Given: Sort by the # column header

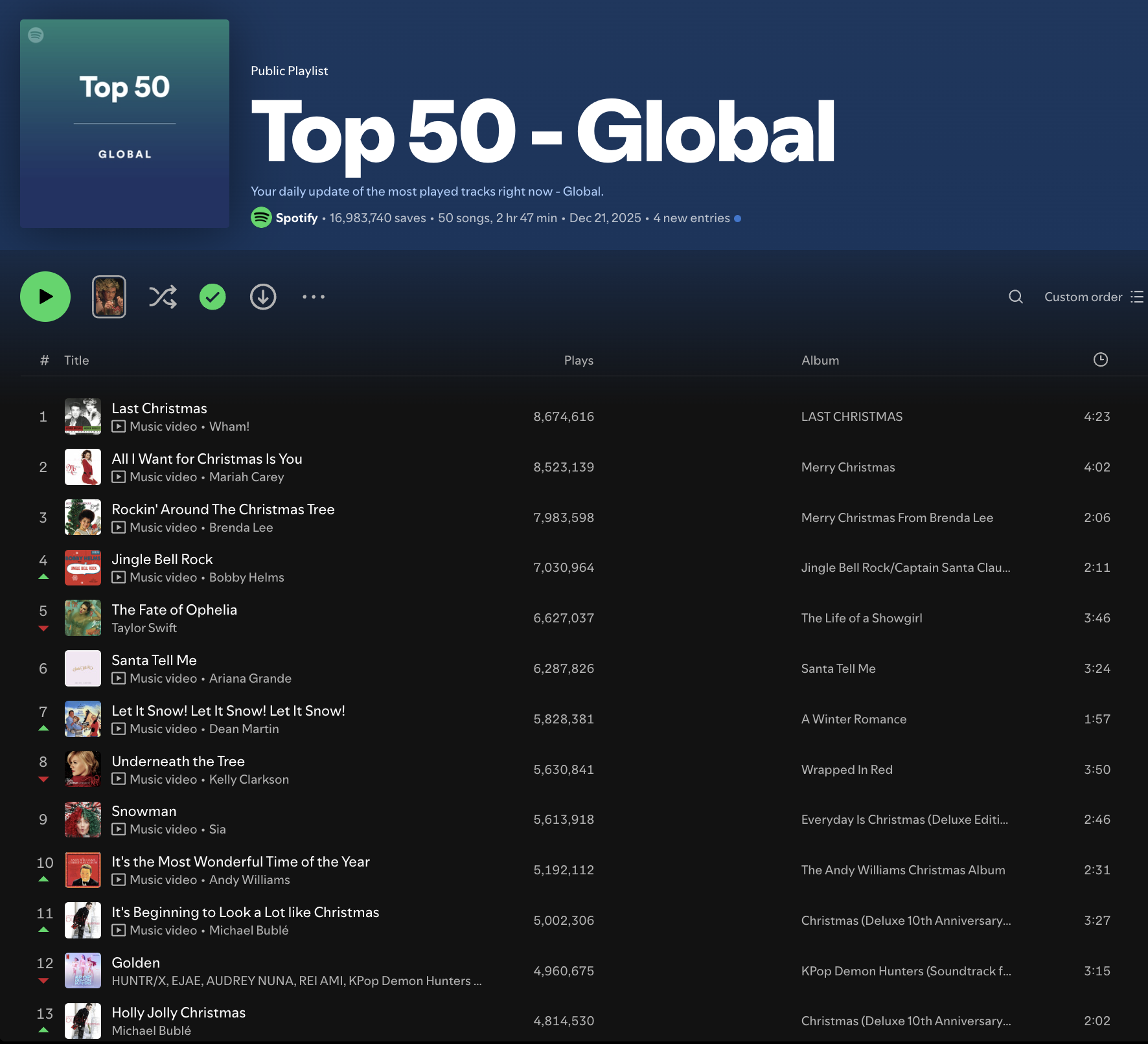Looking at the screenshot, I should point(44,360).
